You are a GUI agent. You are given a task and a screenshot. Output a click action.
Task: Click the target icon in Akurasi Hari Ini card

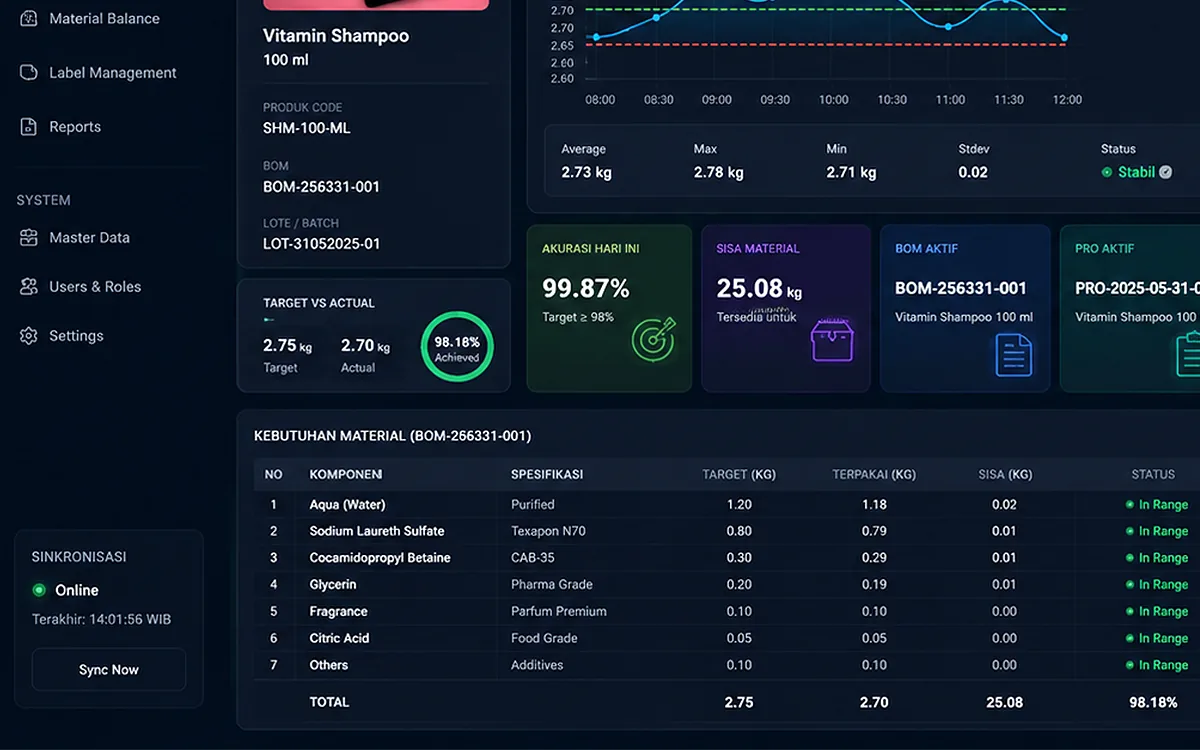654,339
